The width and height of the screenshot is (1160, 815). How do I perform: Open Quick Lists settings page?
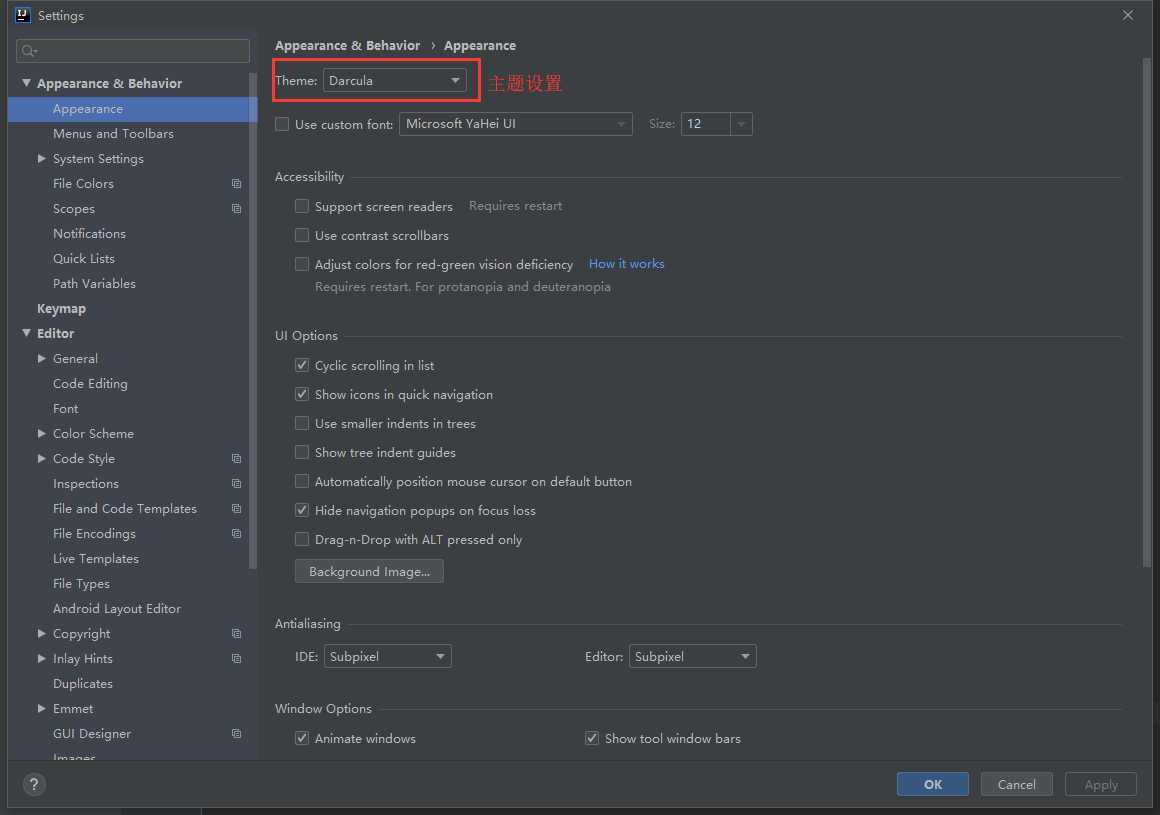[84, 259]
